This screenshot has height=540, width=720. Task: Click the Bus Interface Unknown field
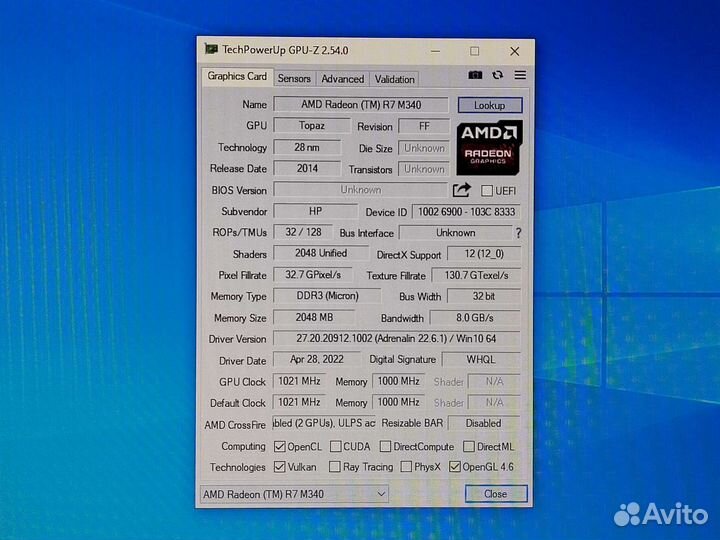pos(456,233)
